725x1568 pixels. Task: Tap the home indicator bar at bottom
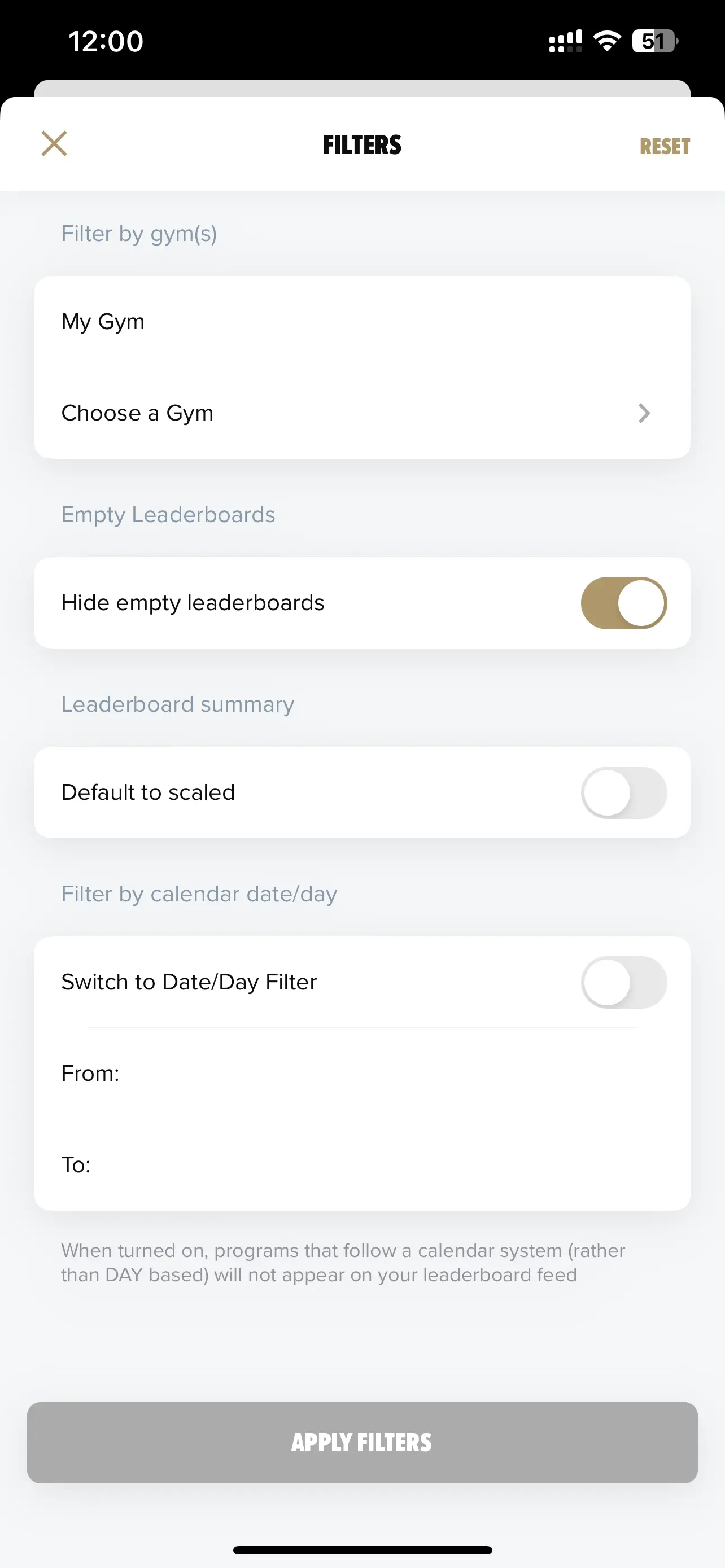(x=362, y=1550)
